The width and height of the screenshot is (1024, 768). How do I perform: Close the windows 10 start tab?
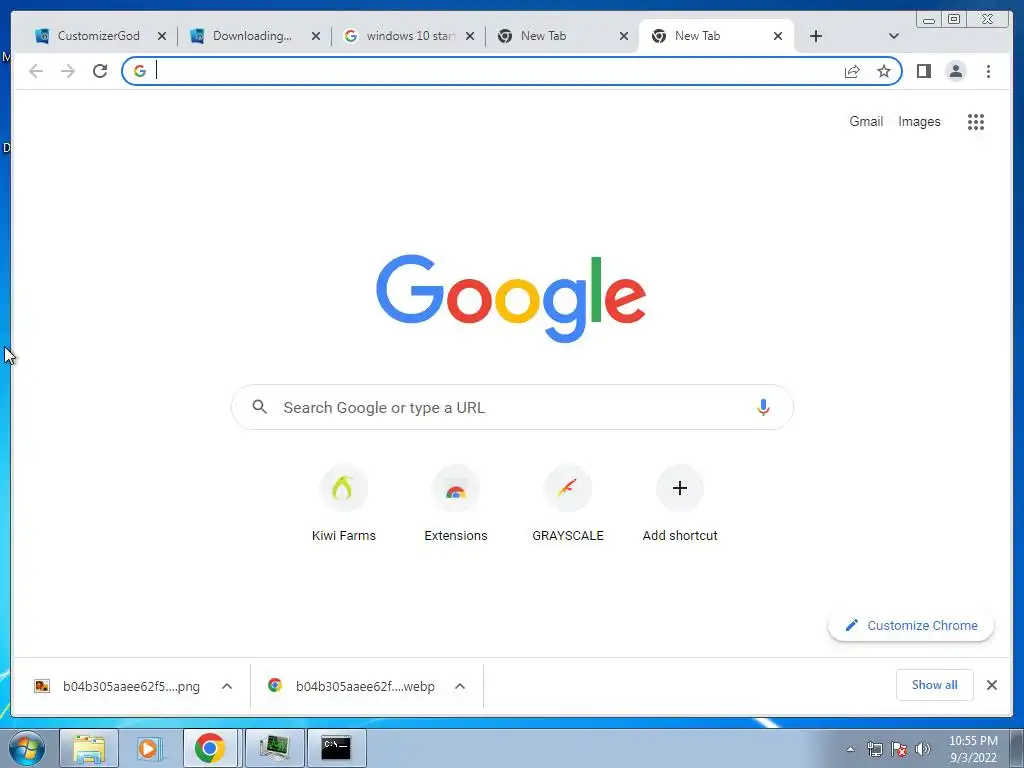[x=470, y=36]
